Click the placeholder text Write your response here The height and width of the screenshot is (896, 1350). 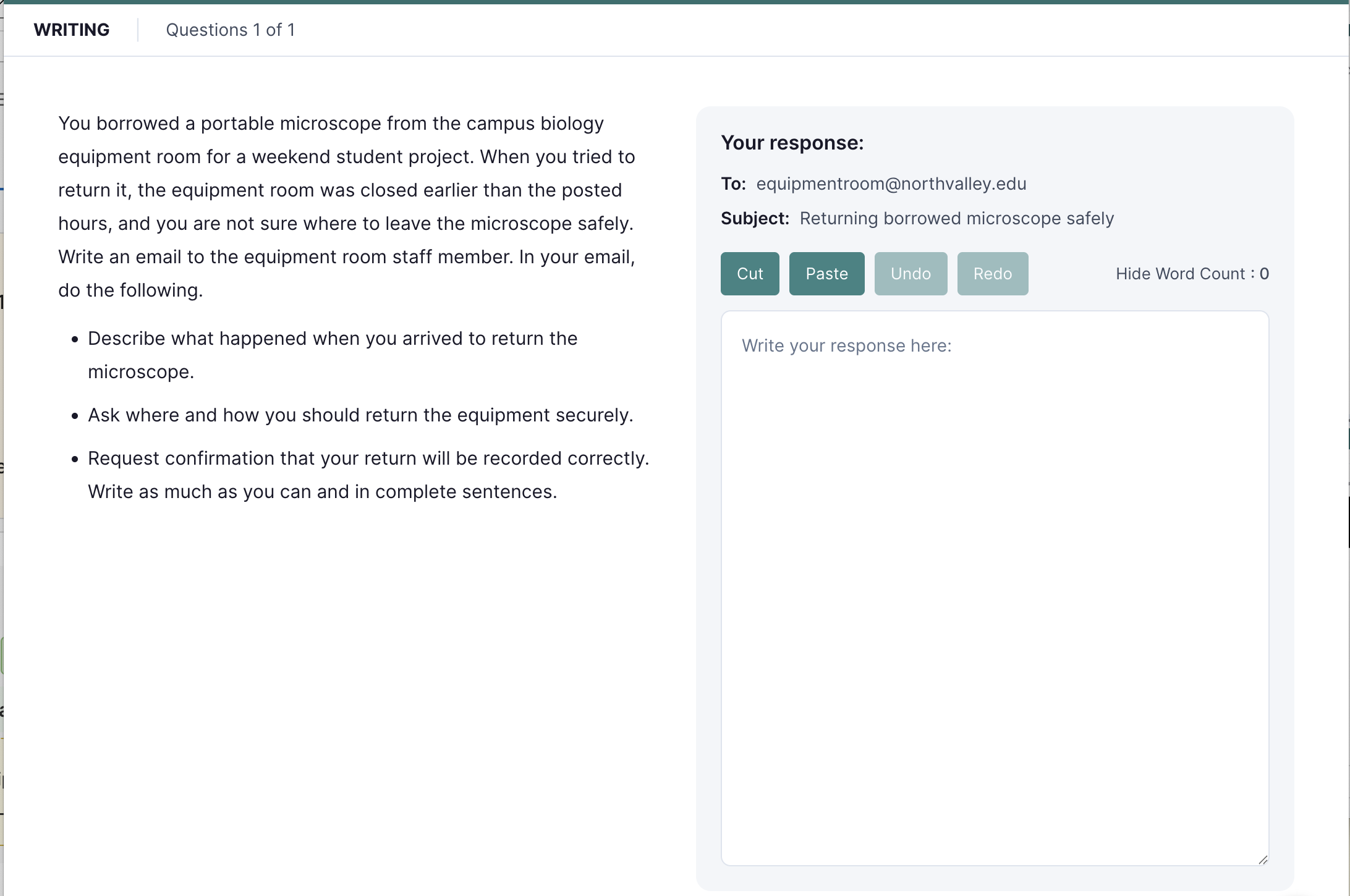846,345
